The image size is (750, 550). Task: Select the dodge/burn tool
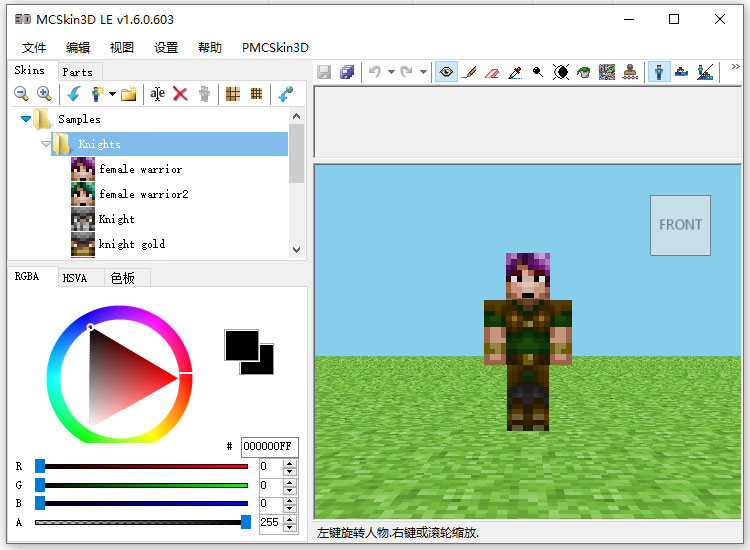(x=538, y=72)
